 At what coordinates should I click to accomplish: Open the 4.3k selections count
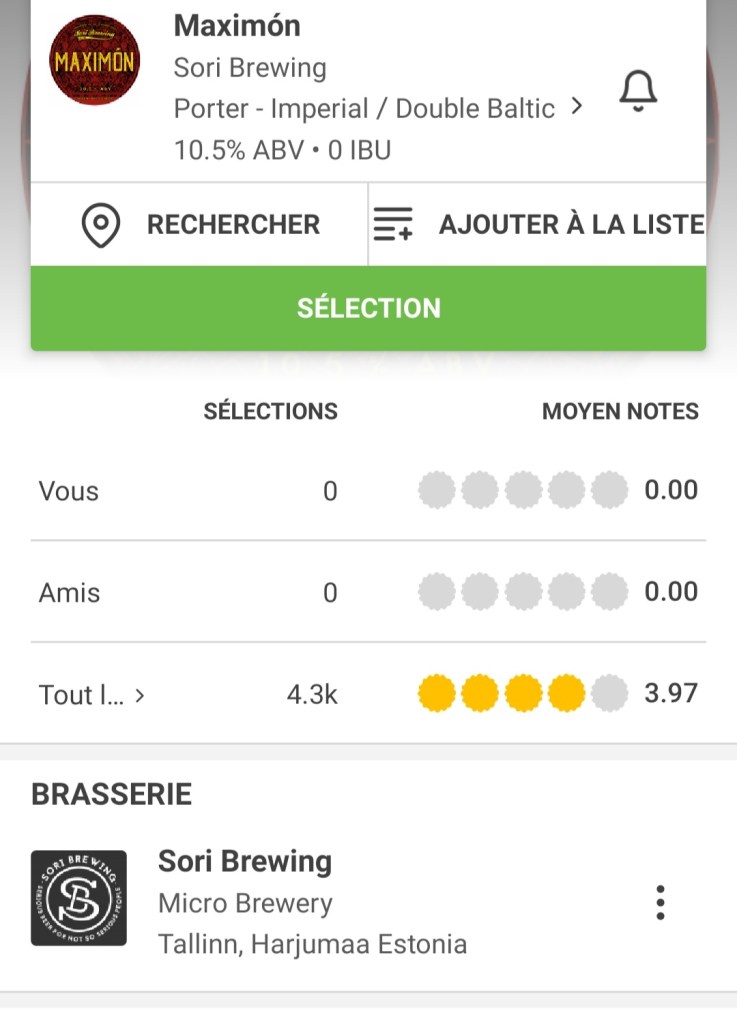(312, 695)
